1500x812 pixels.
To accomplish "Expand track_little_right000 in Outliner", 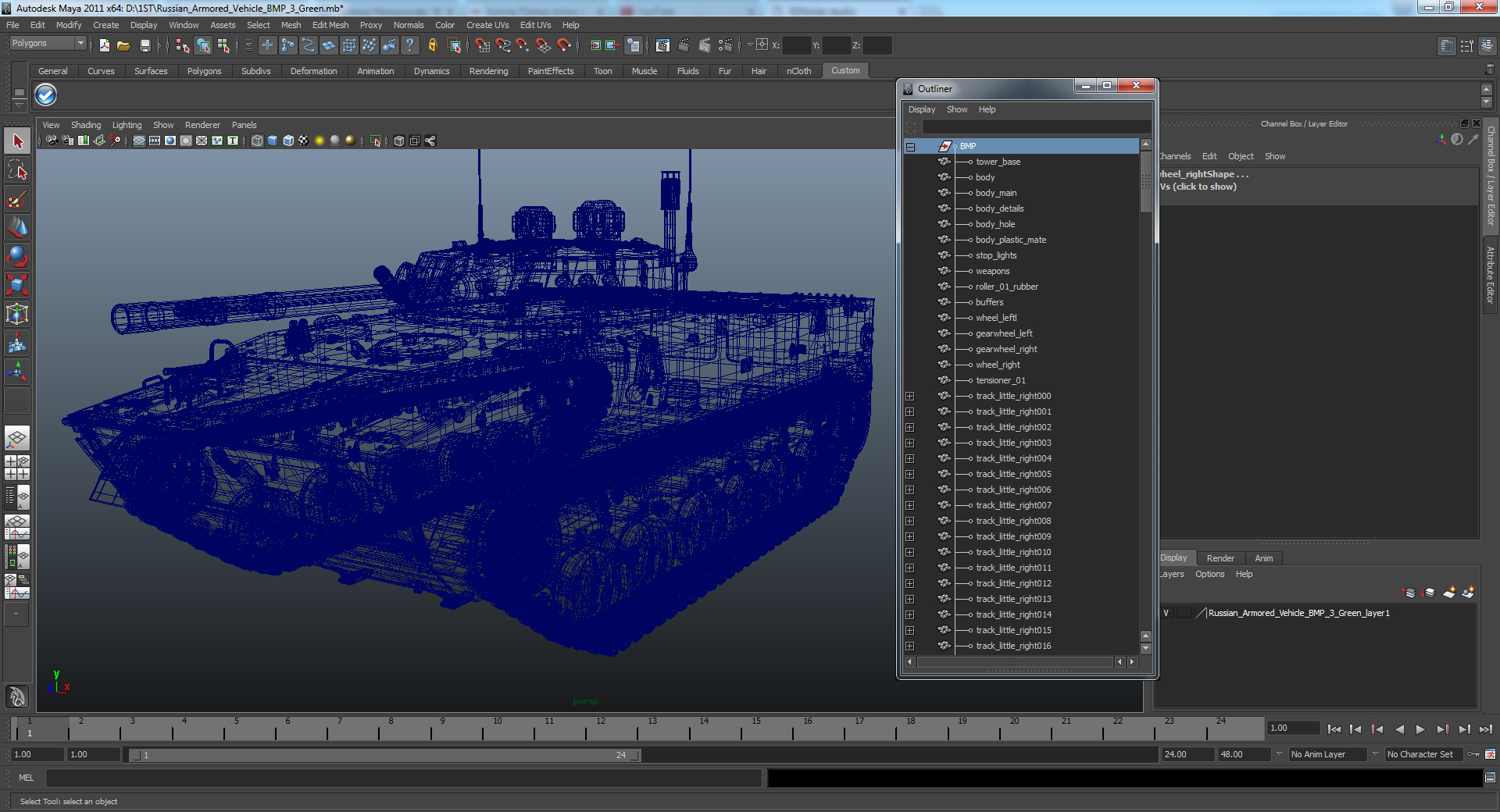I will click(x=910, y=396).
